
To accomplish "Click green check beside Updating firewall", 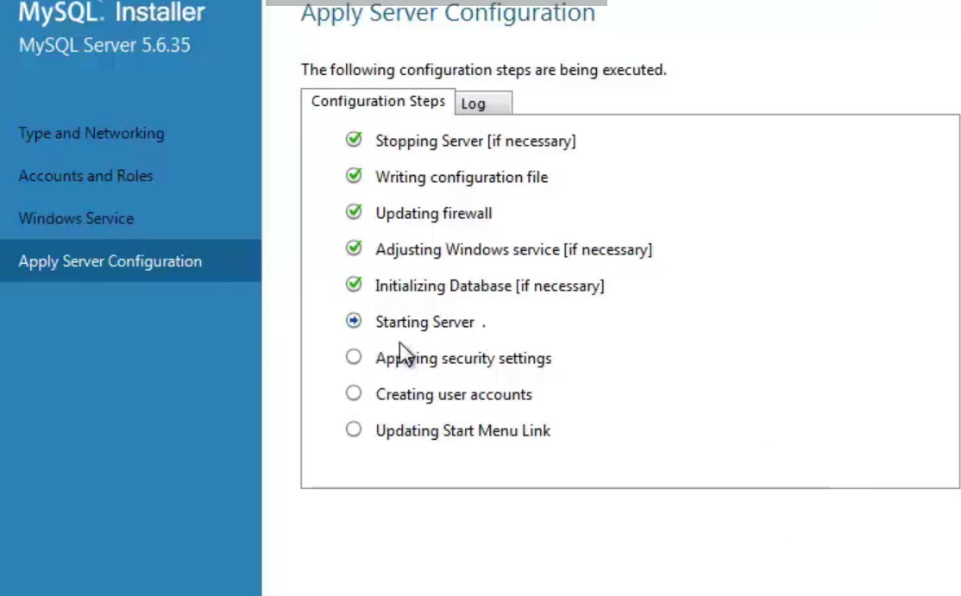I will [354, 212].
